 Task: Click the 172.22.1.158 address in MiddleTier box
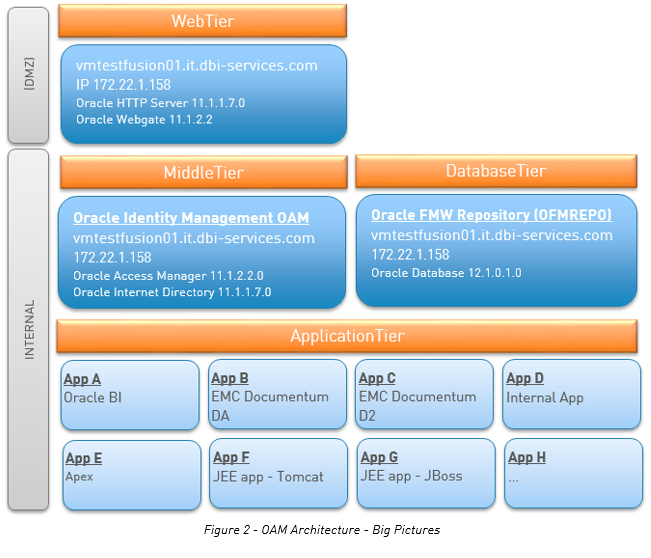point(112,257)
